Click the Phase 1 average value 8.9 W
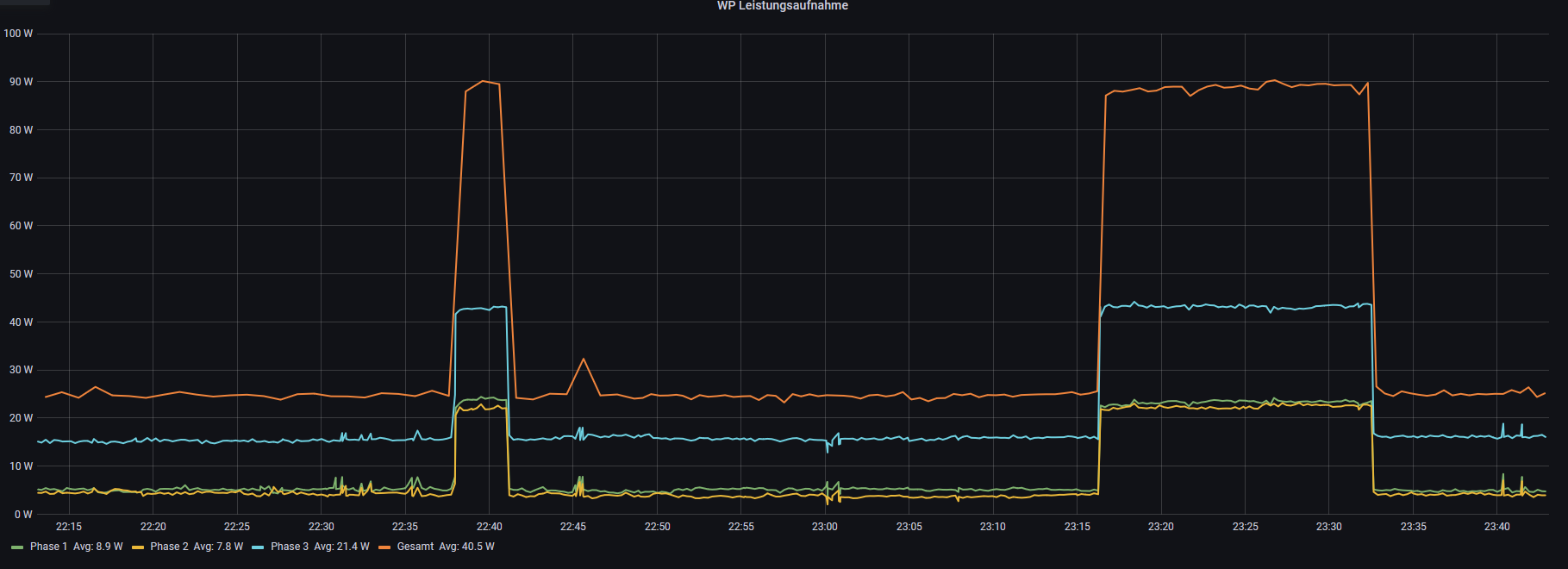 pos(98,547)
